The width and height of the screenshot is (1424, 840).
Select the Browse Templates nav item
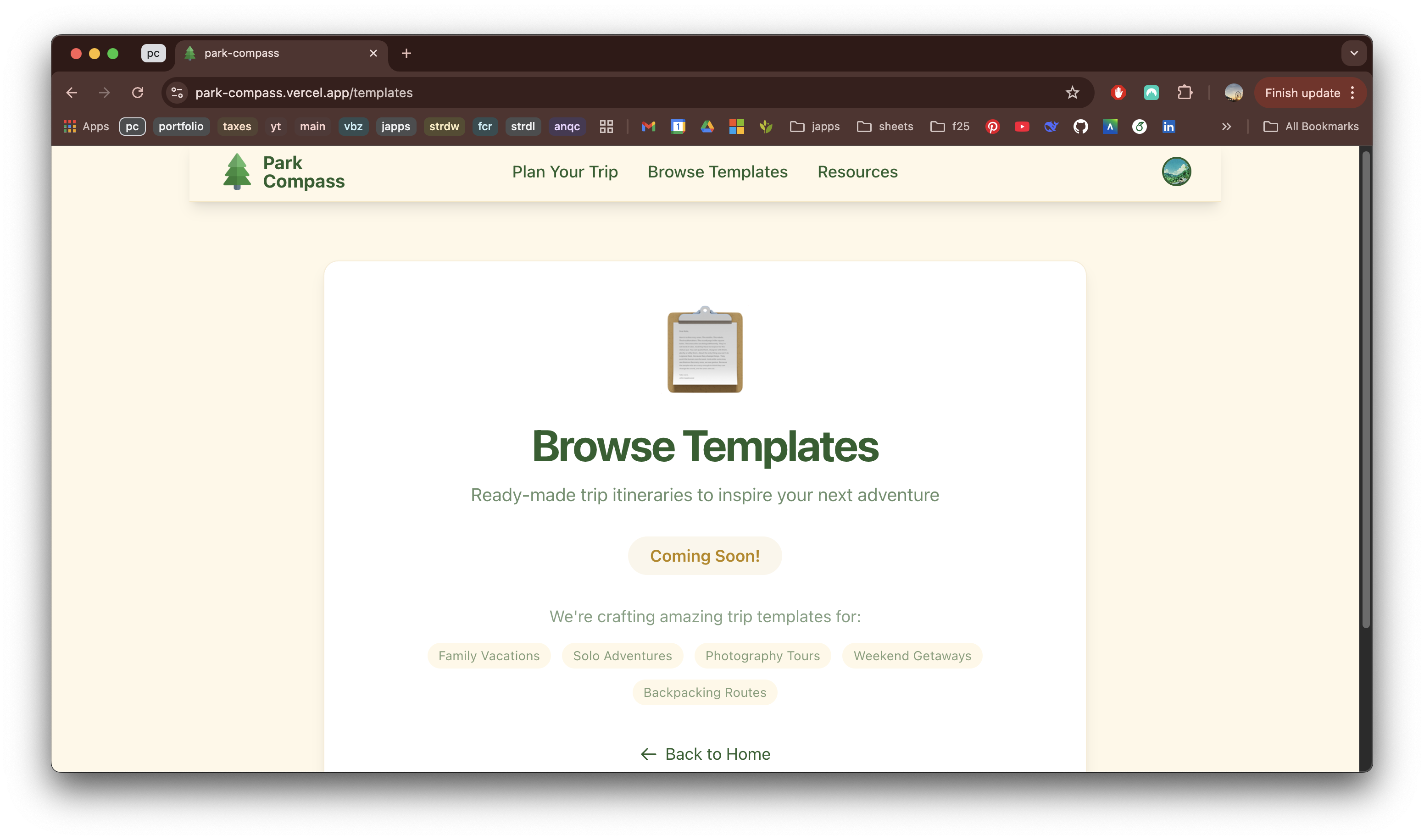(718, 171)
